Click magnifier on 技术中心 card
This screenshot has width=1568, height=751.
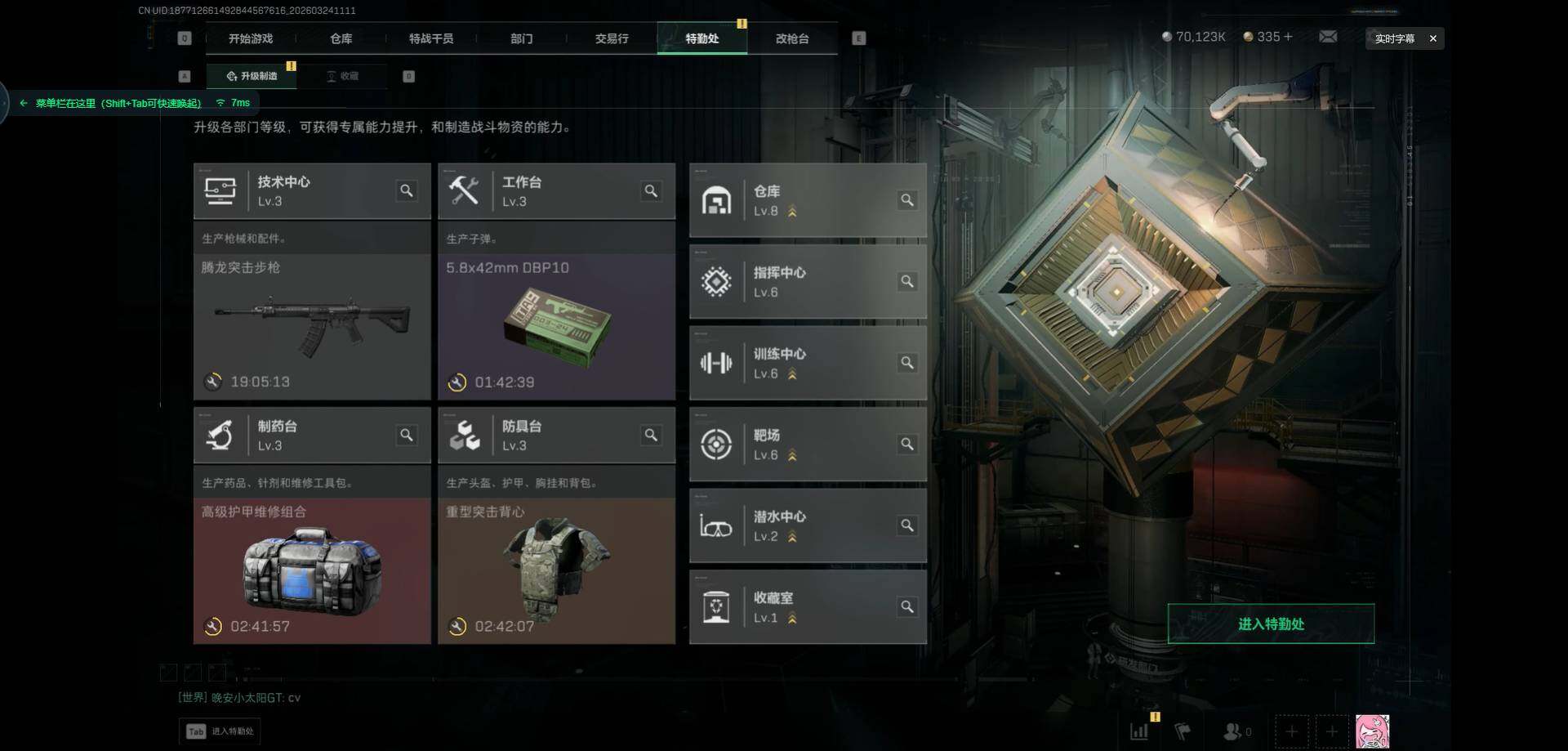pyautogui.click(x=406, y=190)
